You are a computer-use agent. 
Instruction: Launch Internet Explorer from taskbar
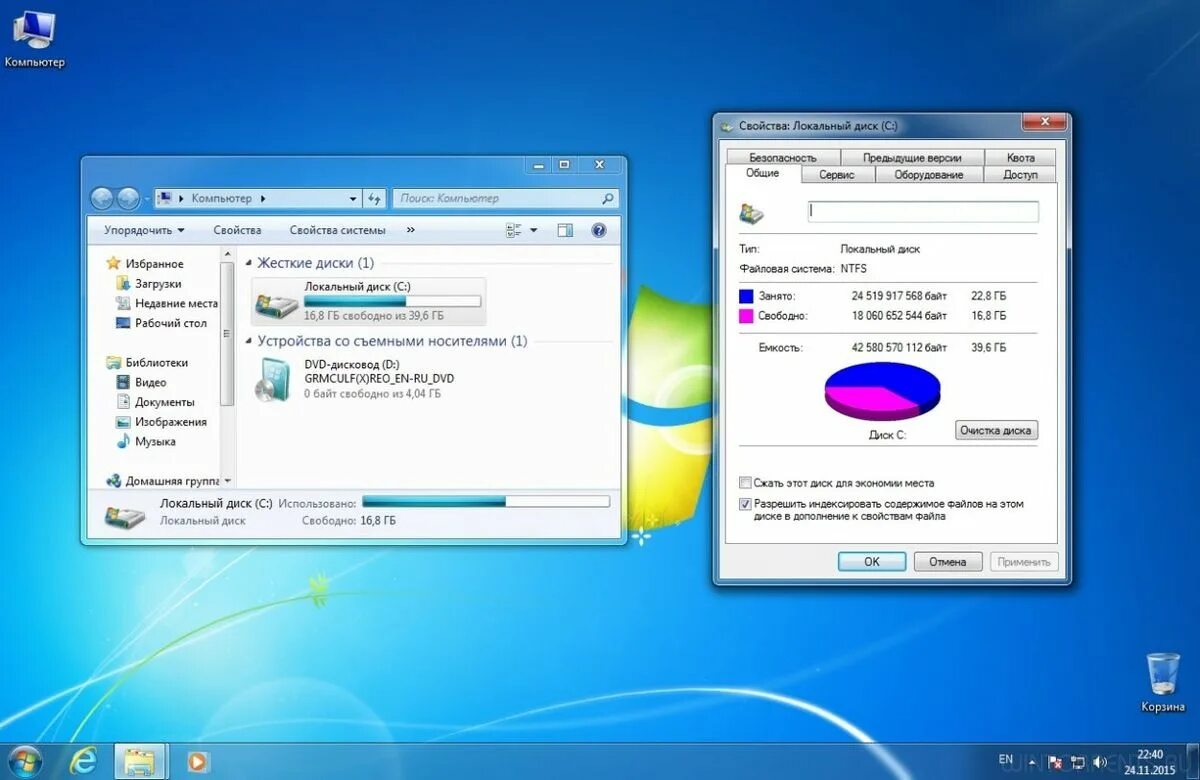click(85, 762)
